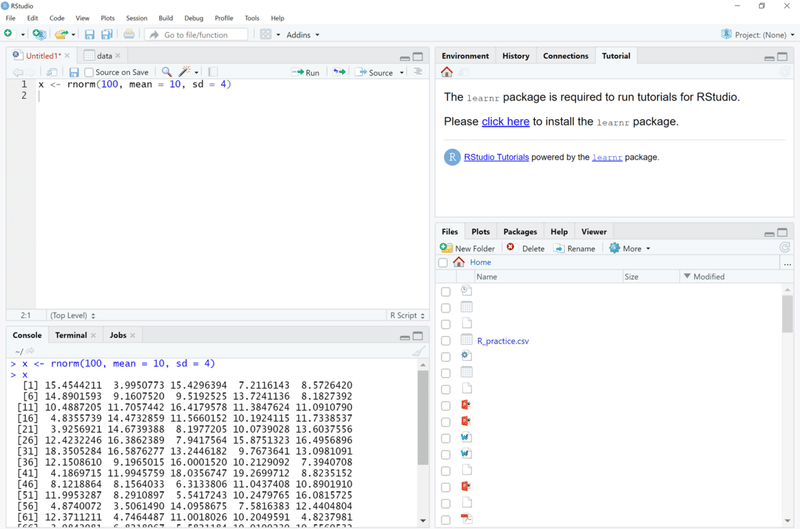Switch to the Environment tab

pyautogui.click(x=465, y=56)
